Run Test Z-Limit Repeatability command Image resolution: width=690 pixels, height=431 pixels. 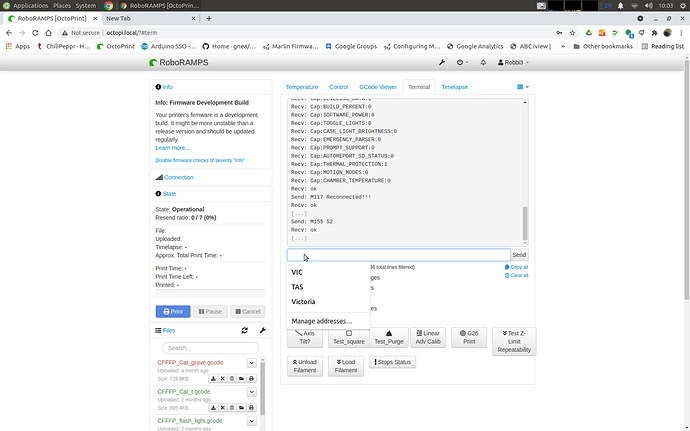[514, 341]
